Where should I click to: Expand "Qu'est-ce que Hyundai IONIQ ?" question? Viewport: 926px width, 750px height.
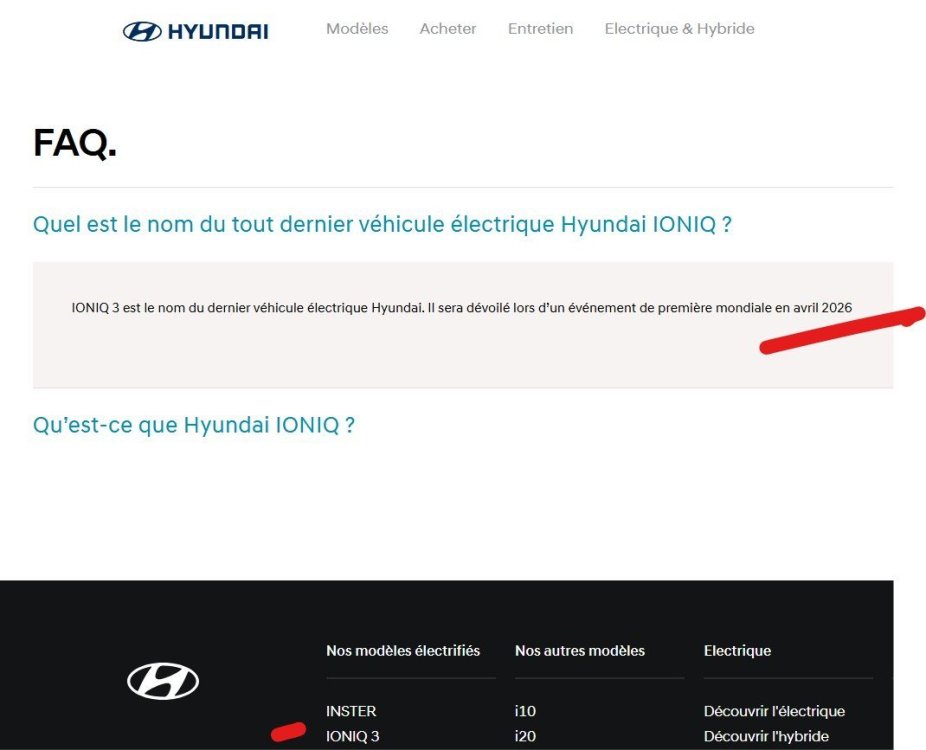pos(194,425)
